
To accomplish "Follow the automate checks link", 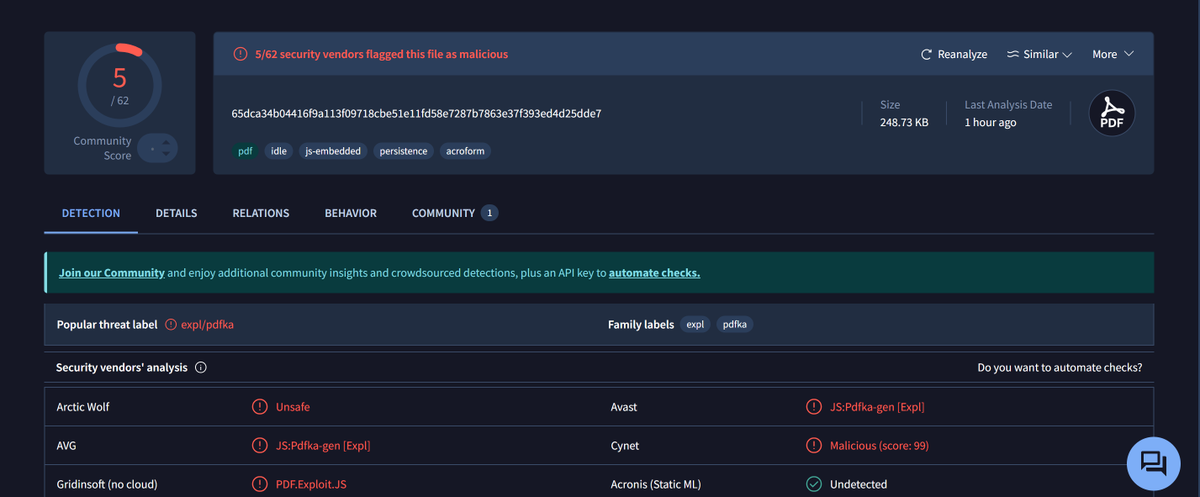I will pos(654,273).
